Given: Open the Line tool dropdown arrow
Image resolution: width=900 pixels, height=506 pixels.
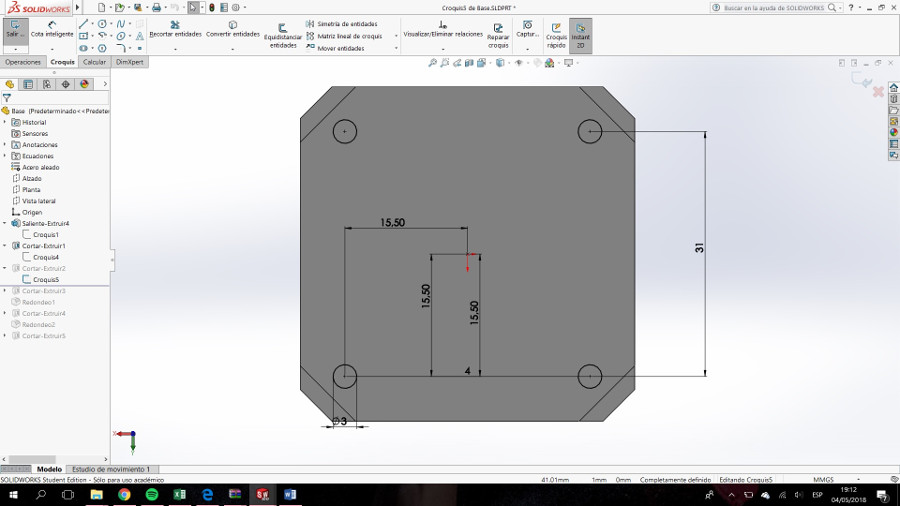Looking at the screenshot, I should point(92,24).
